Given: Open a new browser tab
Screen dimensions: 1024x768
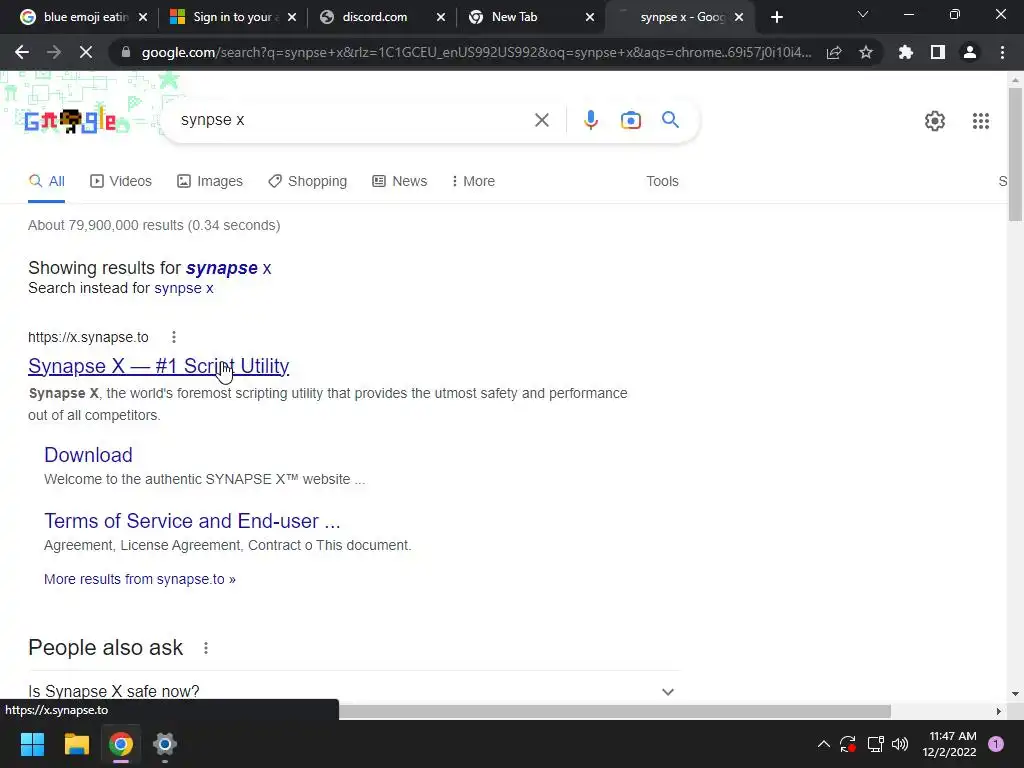Looking at the screenshot, I should point(776,17).
